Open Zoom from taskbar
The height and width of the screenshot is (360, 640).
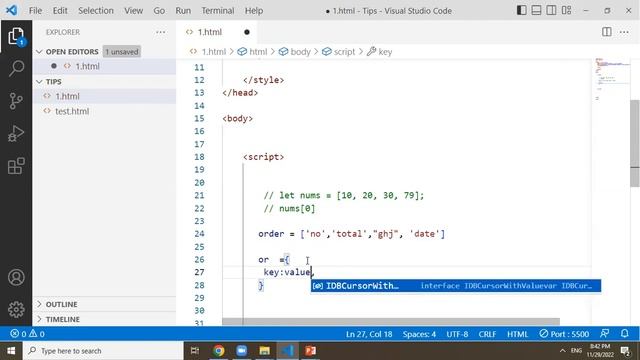242,351
